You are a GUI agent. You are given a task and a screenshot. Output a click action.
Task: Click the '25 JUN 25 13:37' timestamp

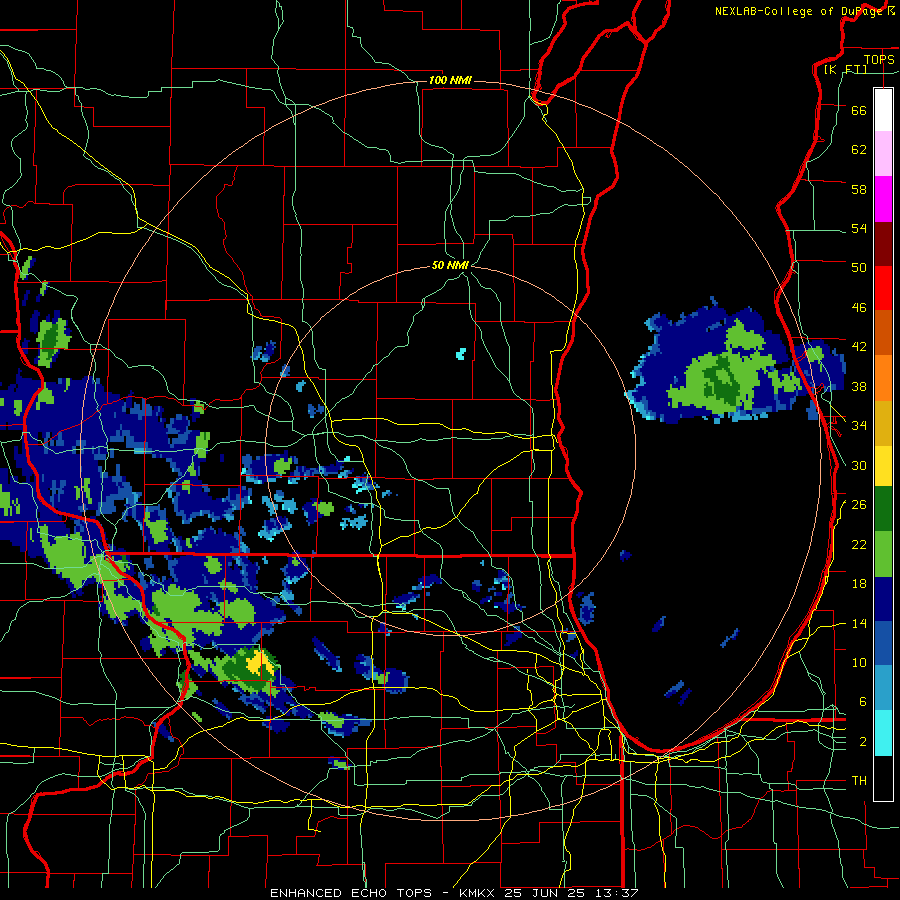[572, 893]
